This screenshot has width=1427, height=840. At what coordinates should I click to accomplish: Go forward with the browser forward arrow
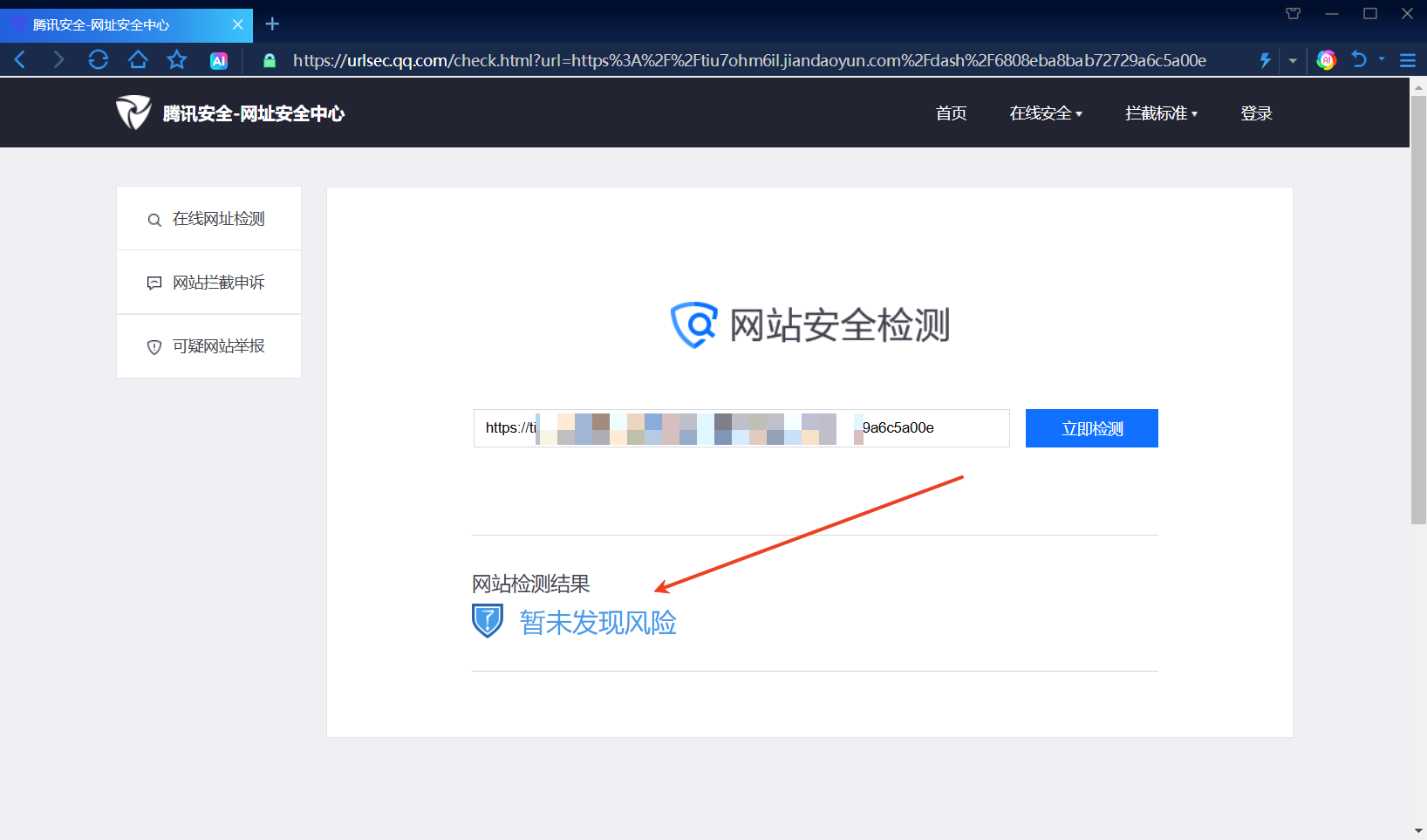click(58, 59)
